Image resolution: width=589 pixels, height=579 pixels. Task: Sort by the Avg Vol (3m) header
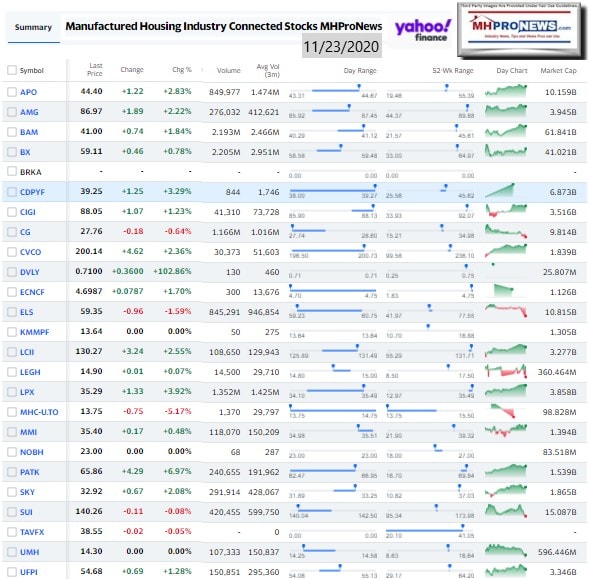pos(268,70)
